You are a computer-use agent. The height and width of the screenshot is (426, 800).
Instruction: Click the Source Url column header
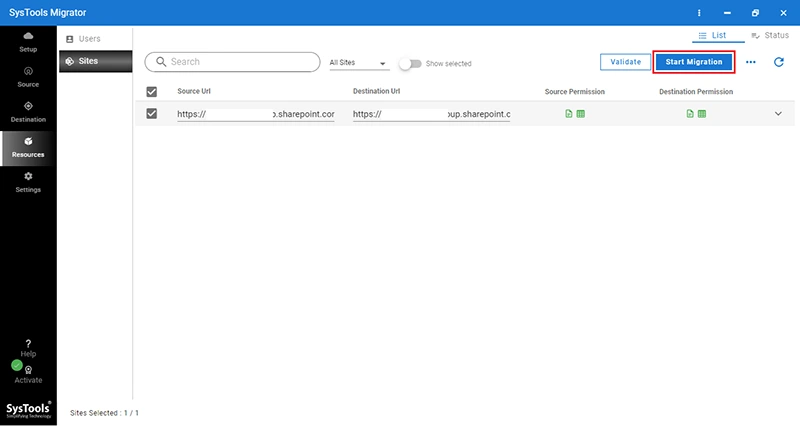194,91
